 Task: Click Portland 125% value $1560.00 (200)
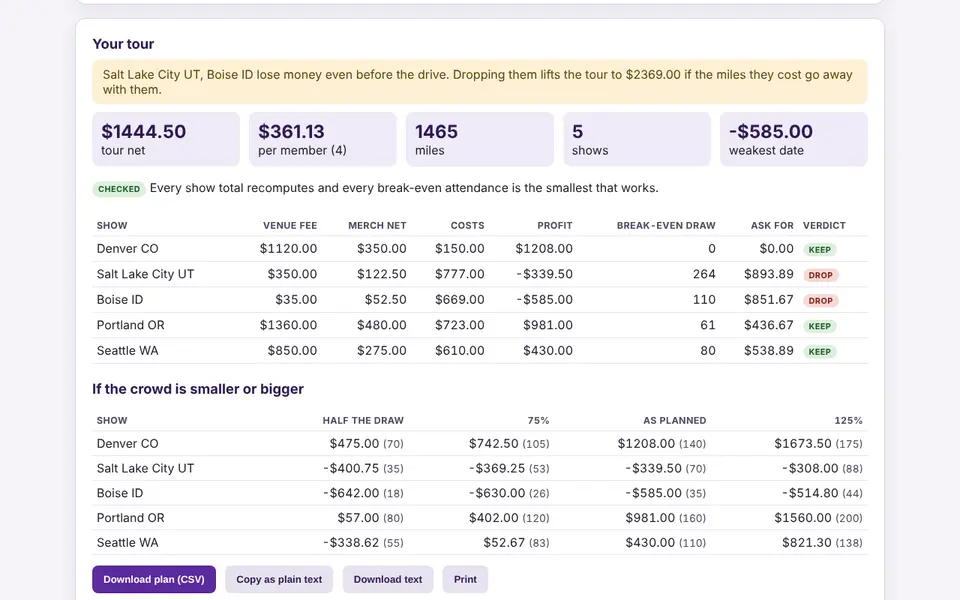click(x=819, y=518)
